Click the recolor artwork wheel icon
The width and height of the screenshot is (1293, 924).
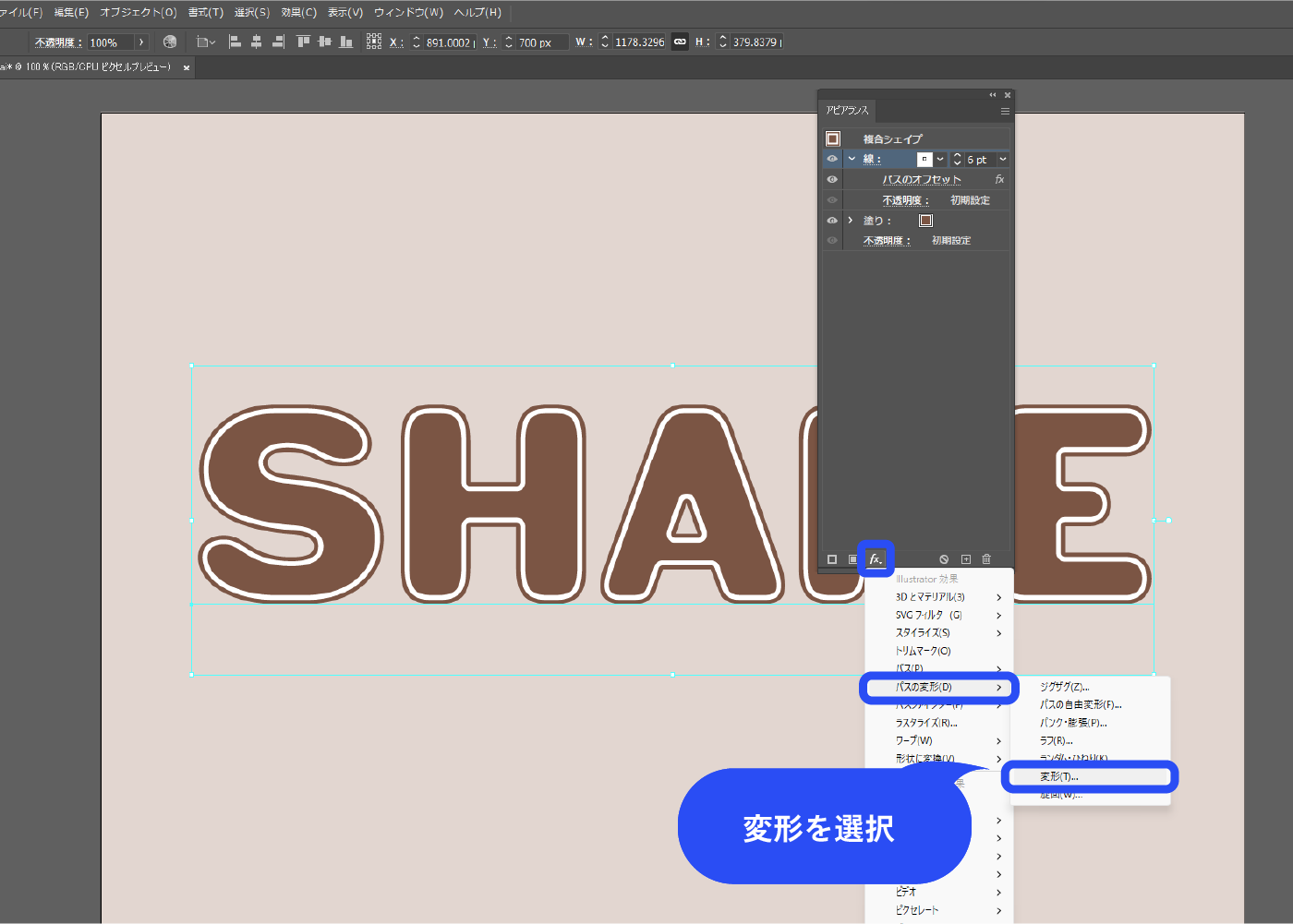169,42
